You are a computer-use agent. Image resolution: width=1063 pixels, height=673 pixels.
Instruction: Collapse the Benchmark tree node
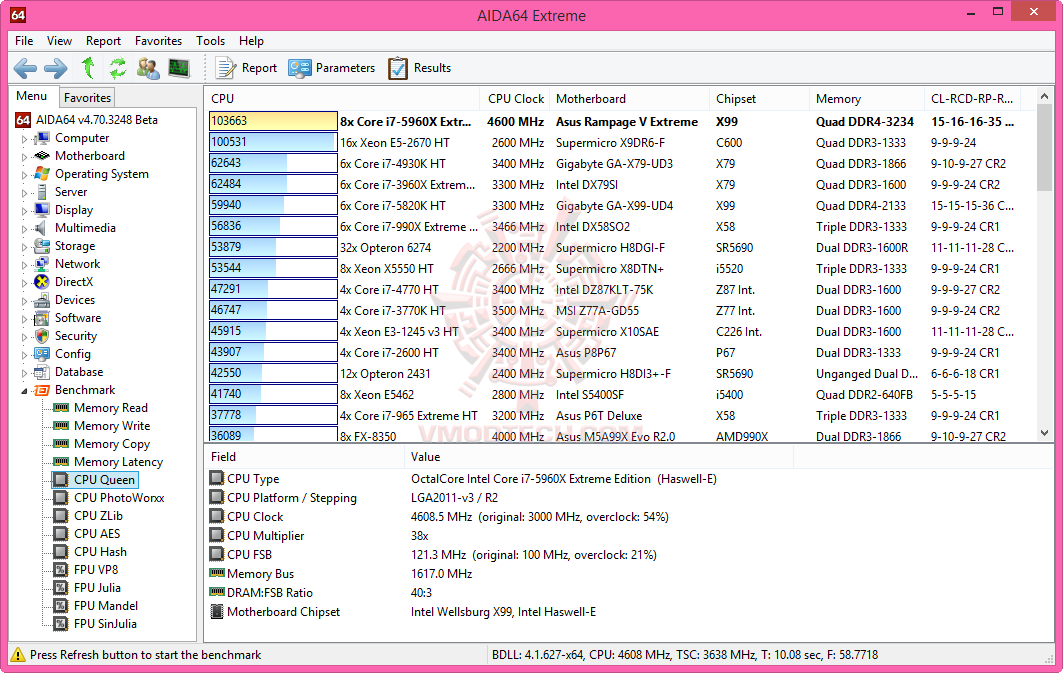point(24,391)
